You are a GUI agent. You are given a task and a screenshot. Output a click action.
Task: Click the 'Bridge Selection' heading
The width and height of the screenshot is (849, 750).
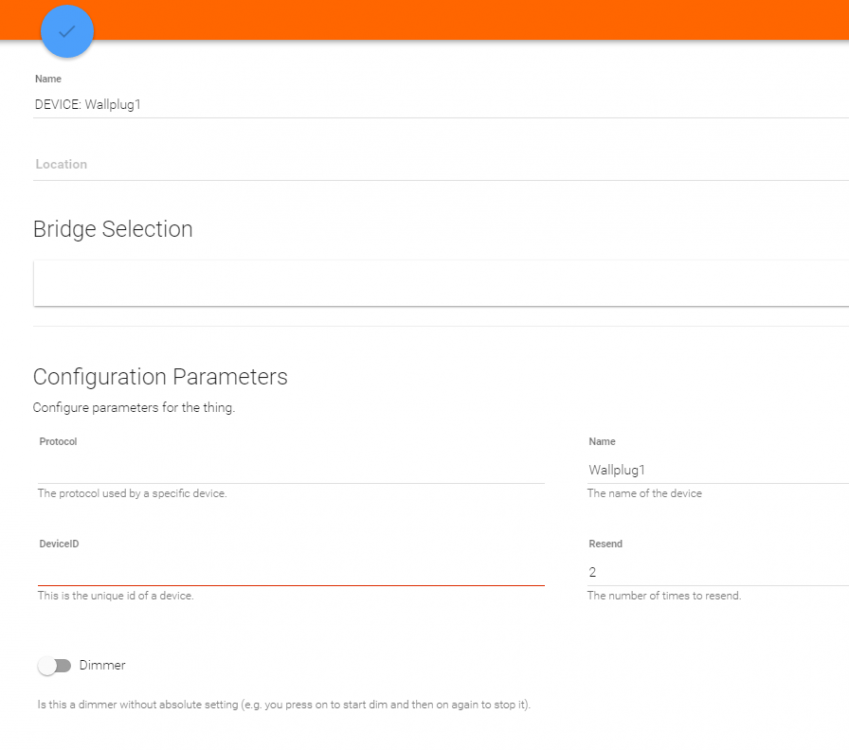113,229
